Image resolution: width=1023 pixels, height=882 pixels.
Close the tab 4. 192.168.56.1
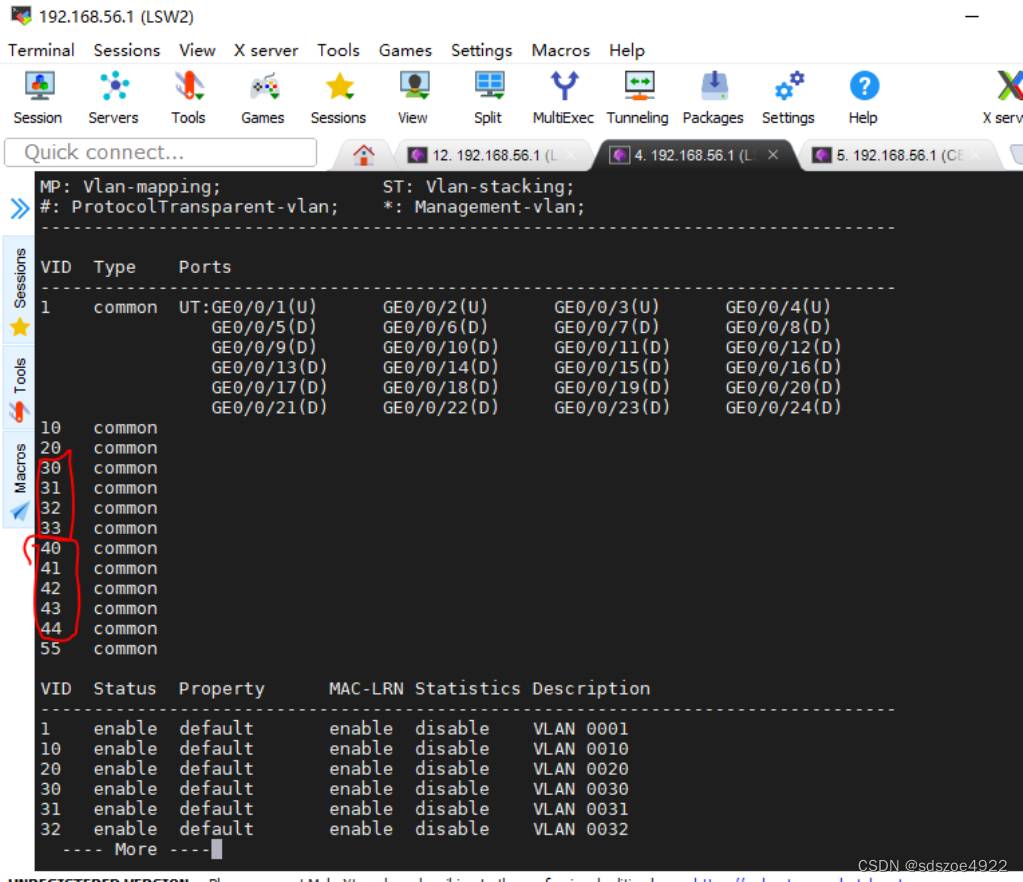772,155
